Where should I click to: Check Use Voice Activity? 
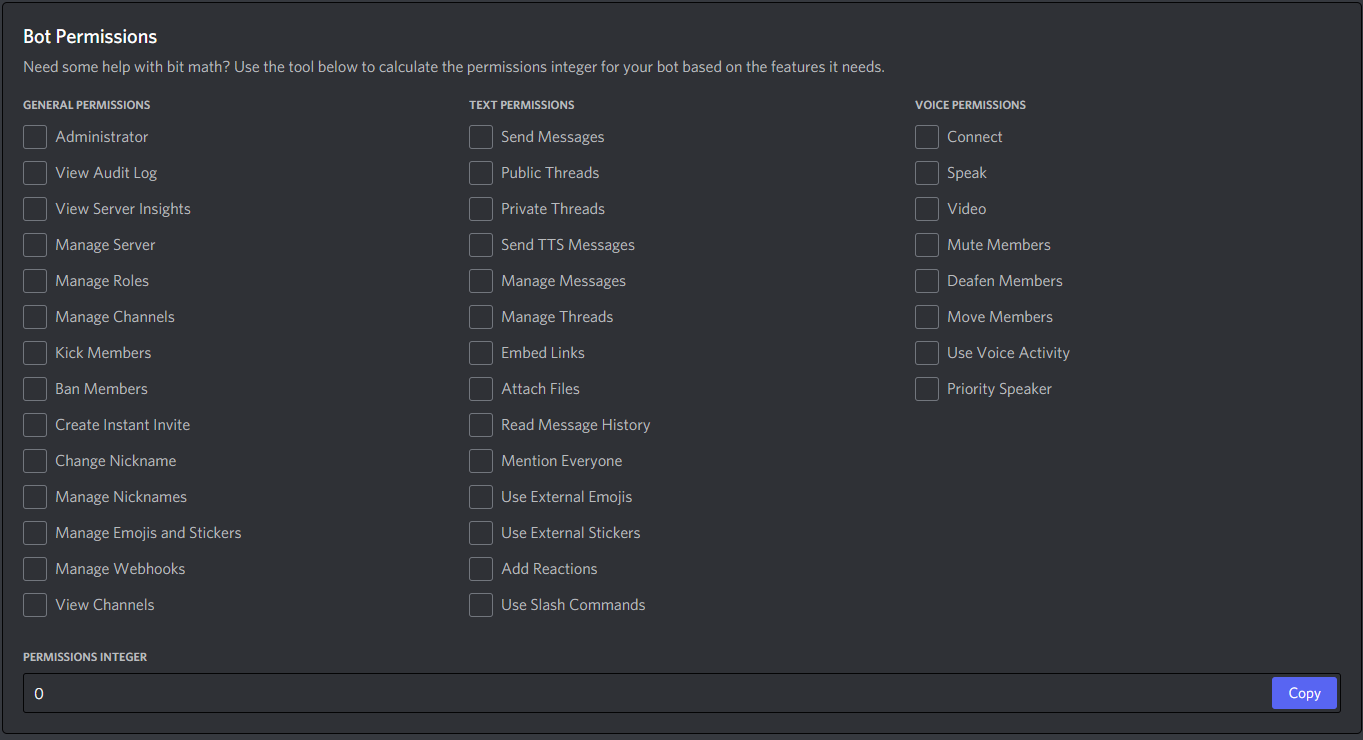(x=926, y=352)
